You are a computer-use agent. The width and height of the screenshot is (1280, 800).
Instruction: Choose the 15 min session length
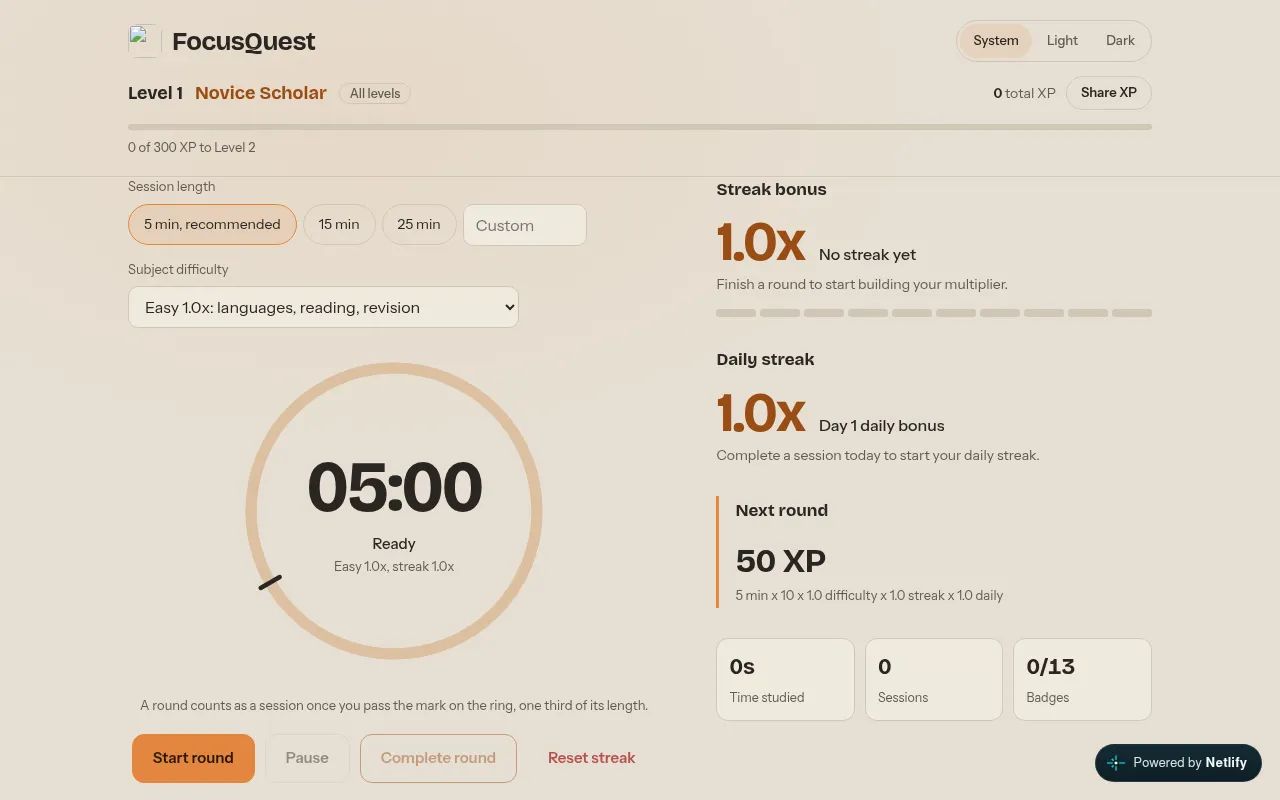click(x=339, y=224)
